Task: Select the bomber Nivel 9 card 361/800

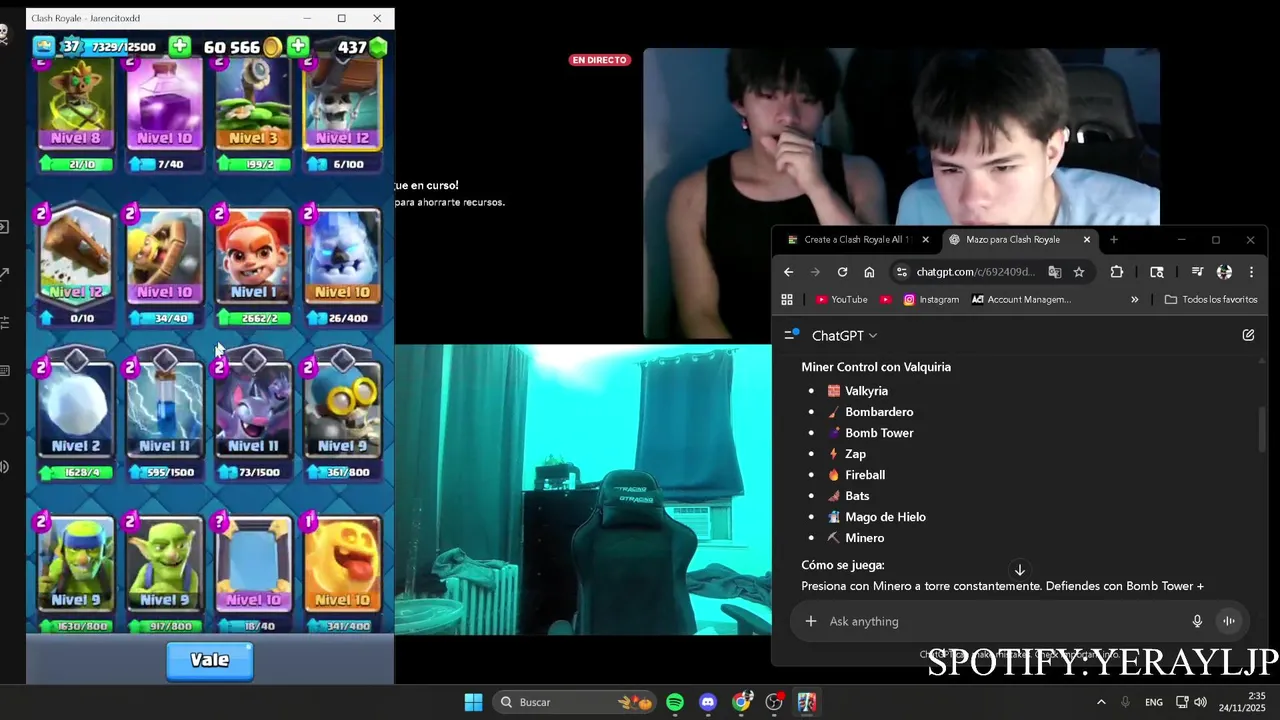Action: [x=342, y=410]
